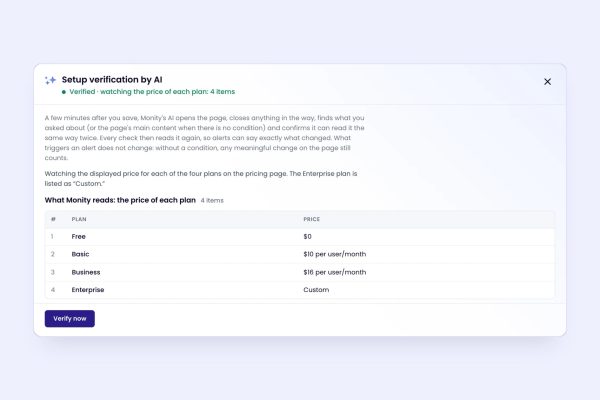Click the Verify now button
This screenshot has height=400, width=600.
click(70, 318)
